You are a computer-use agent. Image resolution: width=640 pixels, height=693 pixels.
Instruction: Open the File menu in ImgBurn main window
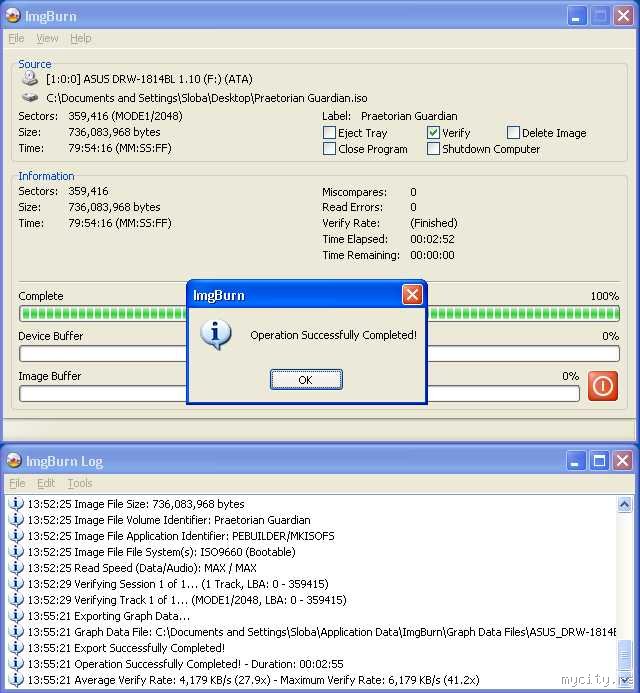[x=16, y=38]
